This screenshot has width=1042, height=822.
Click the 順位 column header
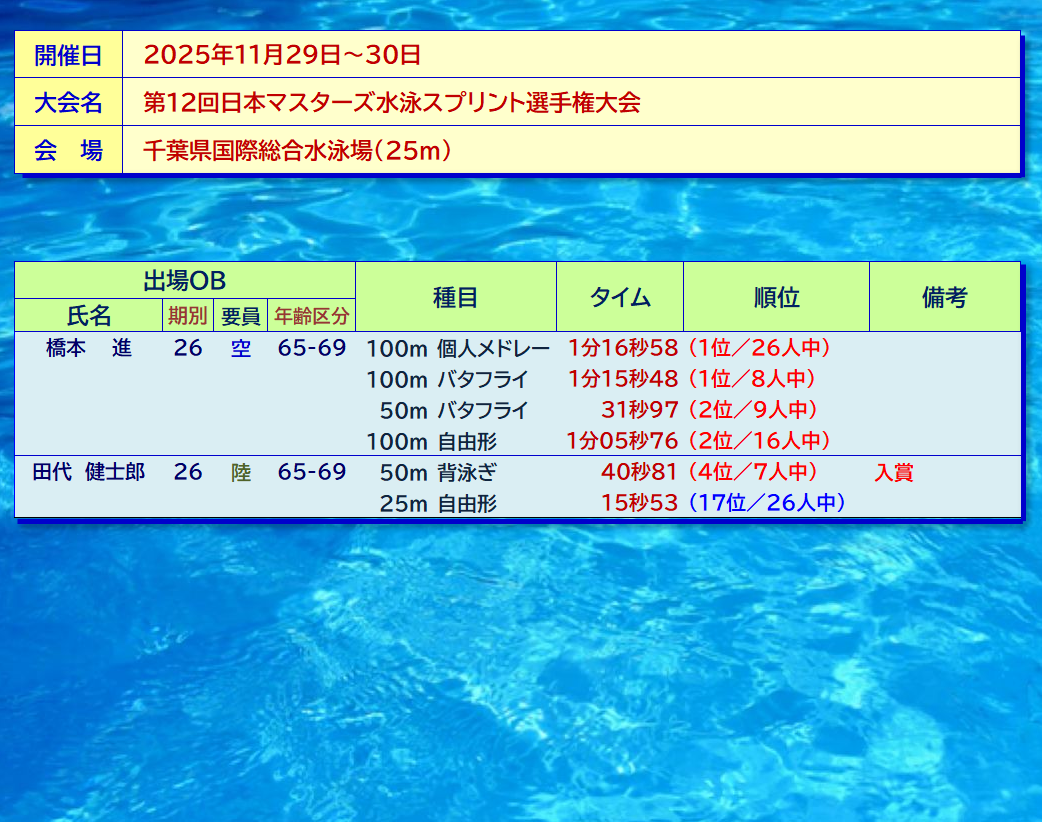(x=776, y=297)
